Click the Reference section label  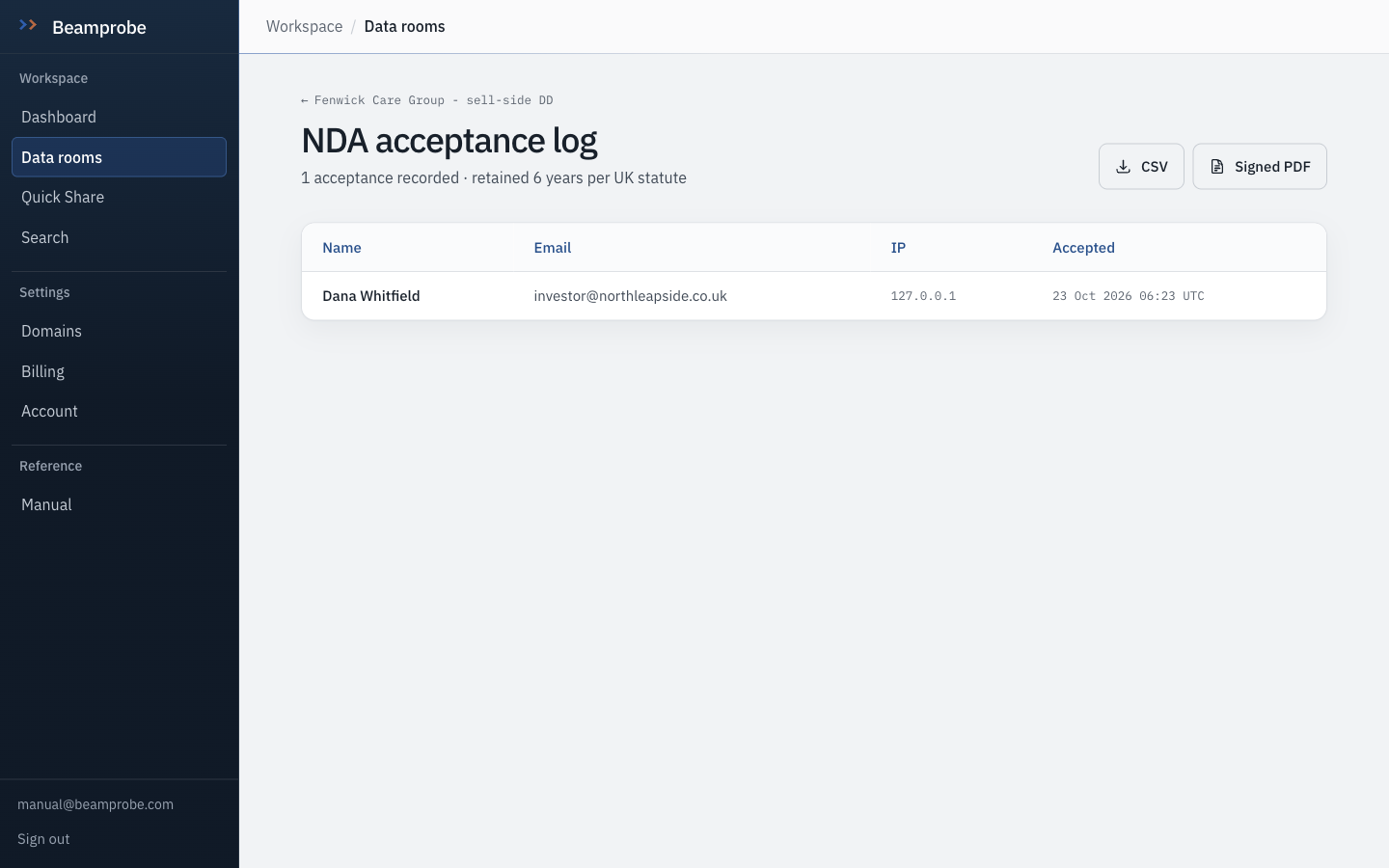[50, 466]
